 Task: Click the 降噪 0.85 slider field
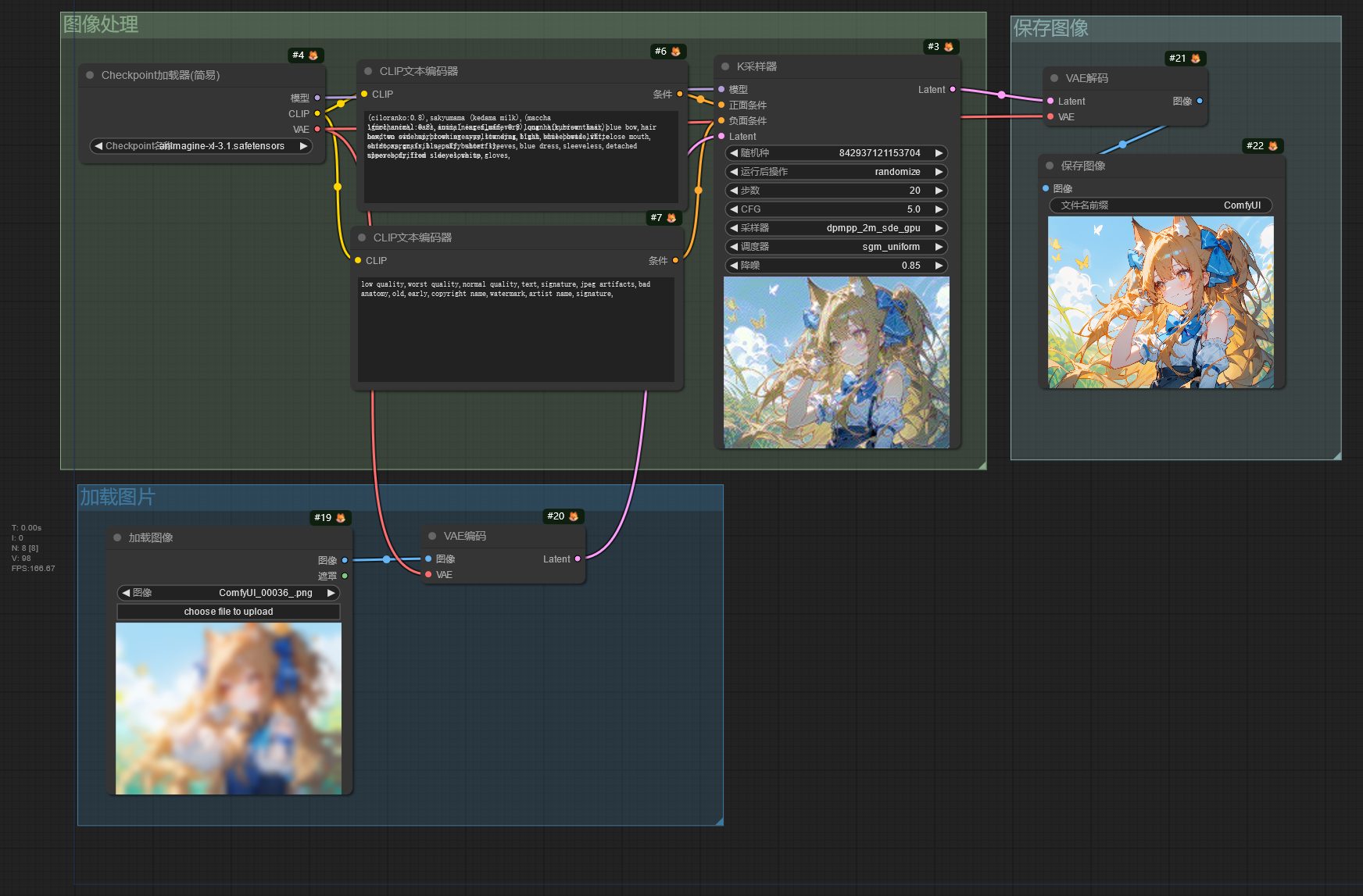pyautogui.click(x=836, y=266)
